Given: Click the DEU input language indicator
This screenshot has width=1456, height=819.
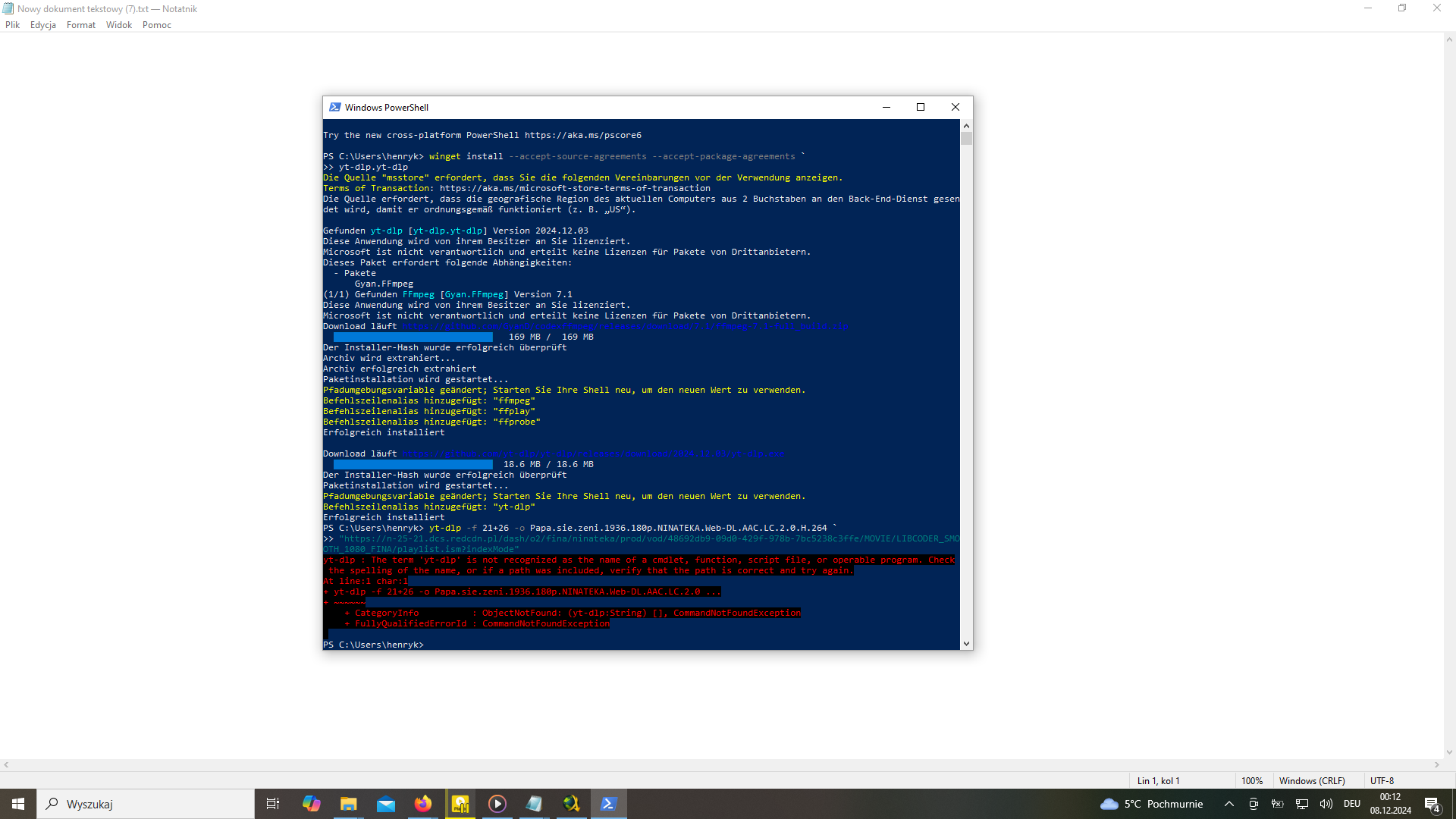Looking at the screenshot, I should [1351, 804].
